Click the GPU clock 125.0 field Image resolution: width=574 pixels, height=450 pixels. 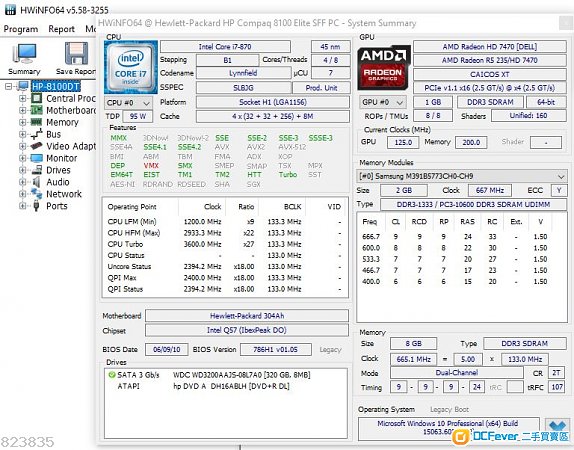coord(403,142)
